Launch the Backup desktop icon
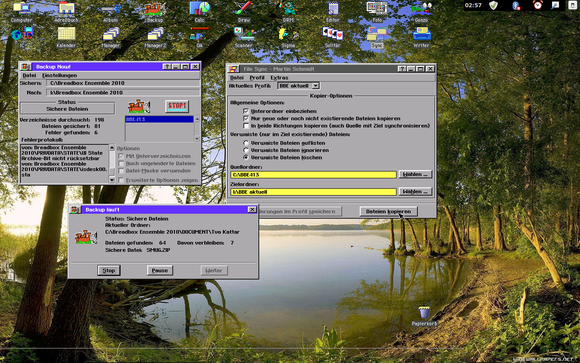Image resolution: width=580 pixels, height=363 pixels. pos(155,11)
